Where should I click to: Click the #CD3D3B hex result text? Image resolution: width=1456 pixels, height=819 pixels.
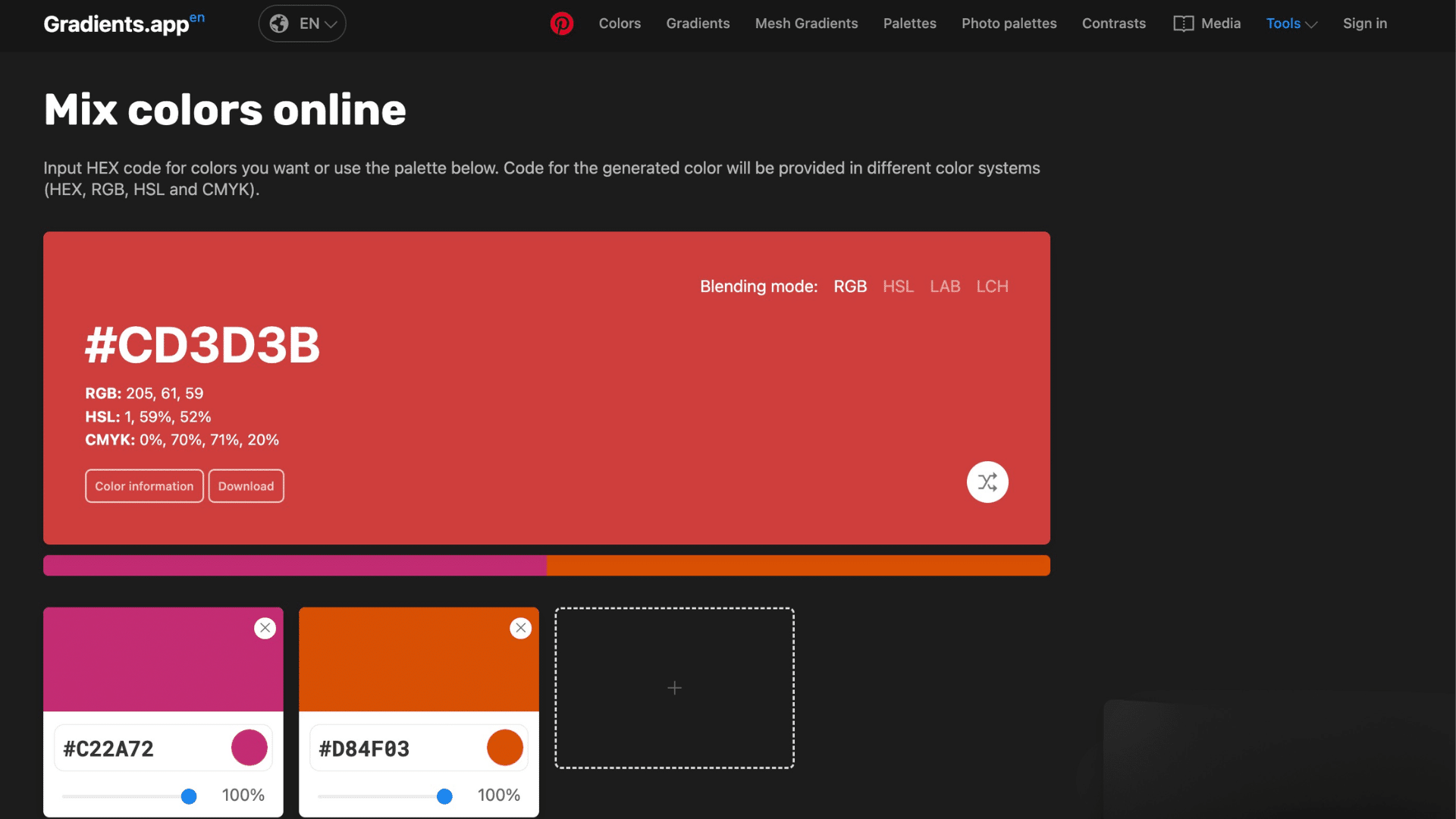click(x=202, y=346)
